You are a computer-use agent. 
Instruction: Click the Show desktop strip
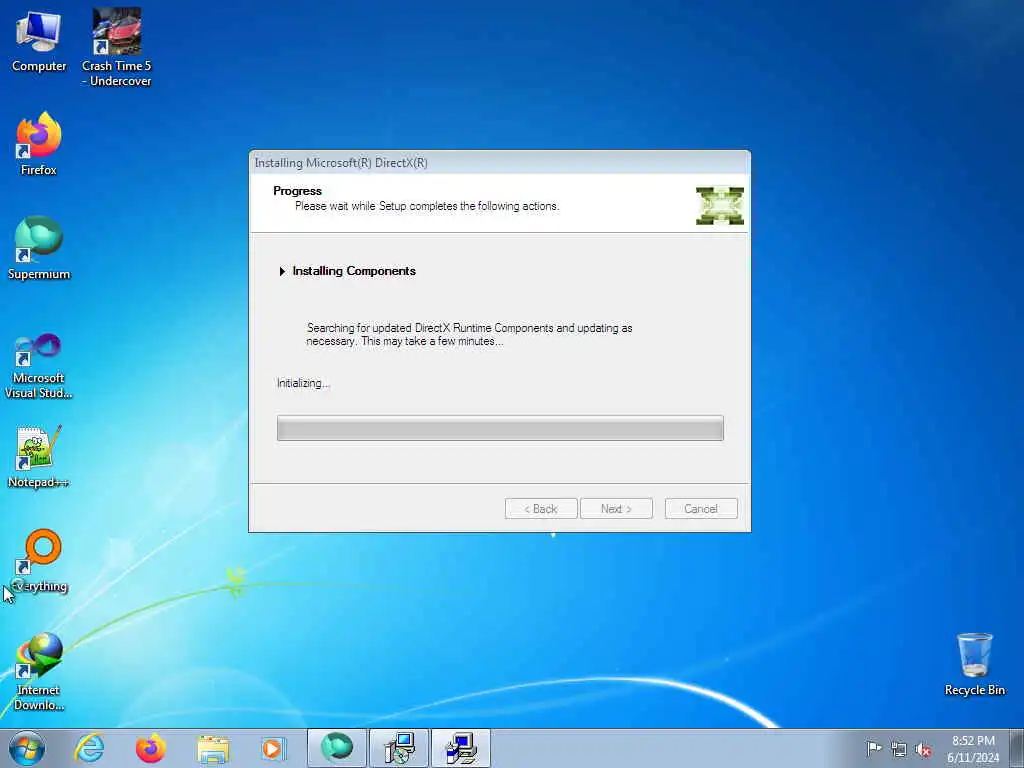tap(1017, 748)
